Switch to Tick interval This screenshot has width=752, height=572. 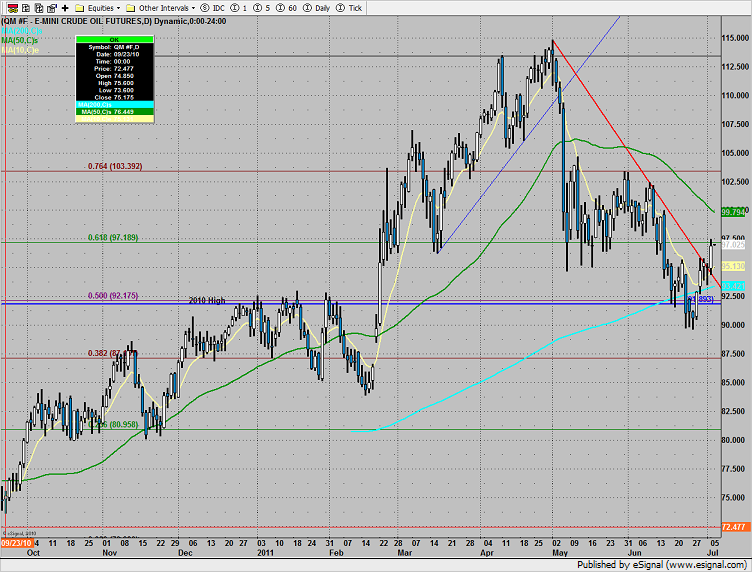349,8
